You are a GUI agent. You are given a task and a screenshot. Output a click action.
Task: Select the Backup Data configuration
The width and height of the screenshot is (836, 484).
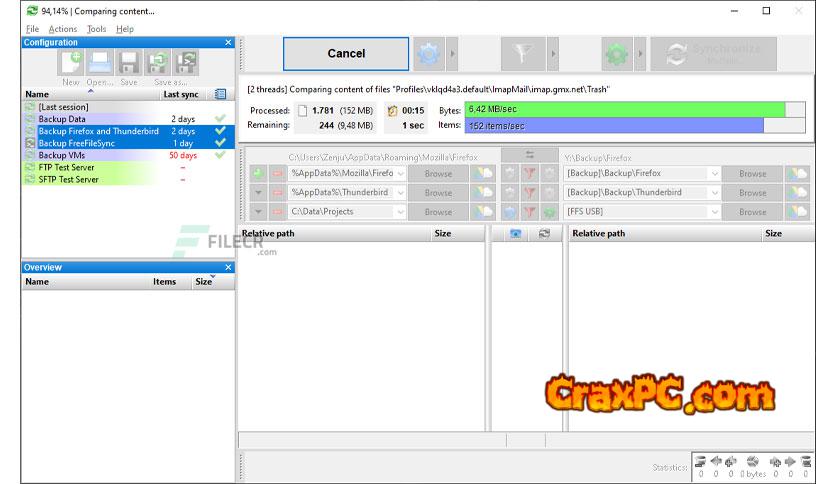pos(128,119)
